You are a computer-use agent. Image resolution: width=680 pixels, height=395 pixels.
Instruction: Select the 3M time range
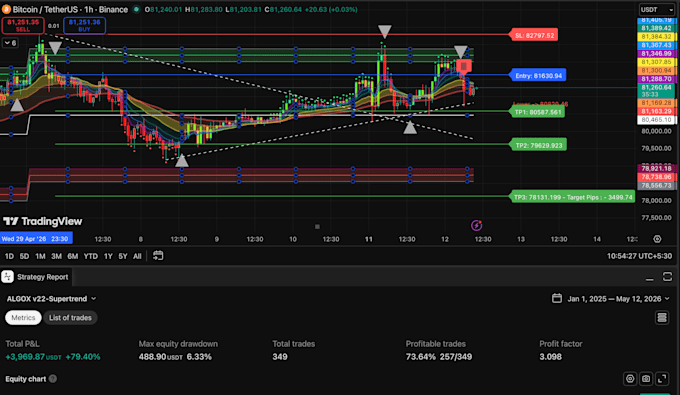click(x=56, y=256)
